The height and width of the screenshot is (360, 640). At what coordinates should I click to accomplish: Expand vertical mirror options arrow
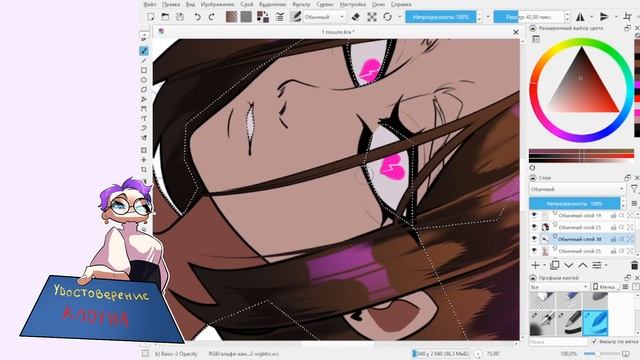(x=616, y=17)
